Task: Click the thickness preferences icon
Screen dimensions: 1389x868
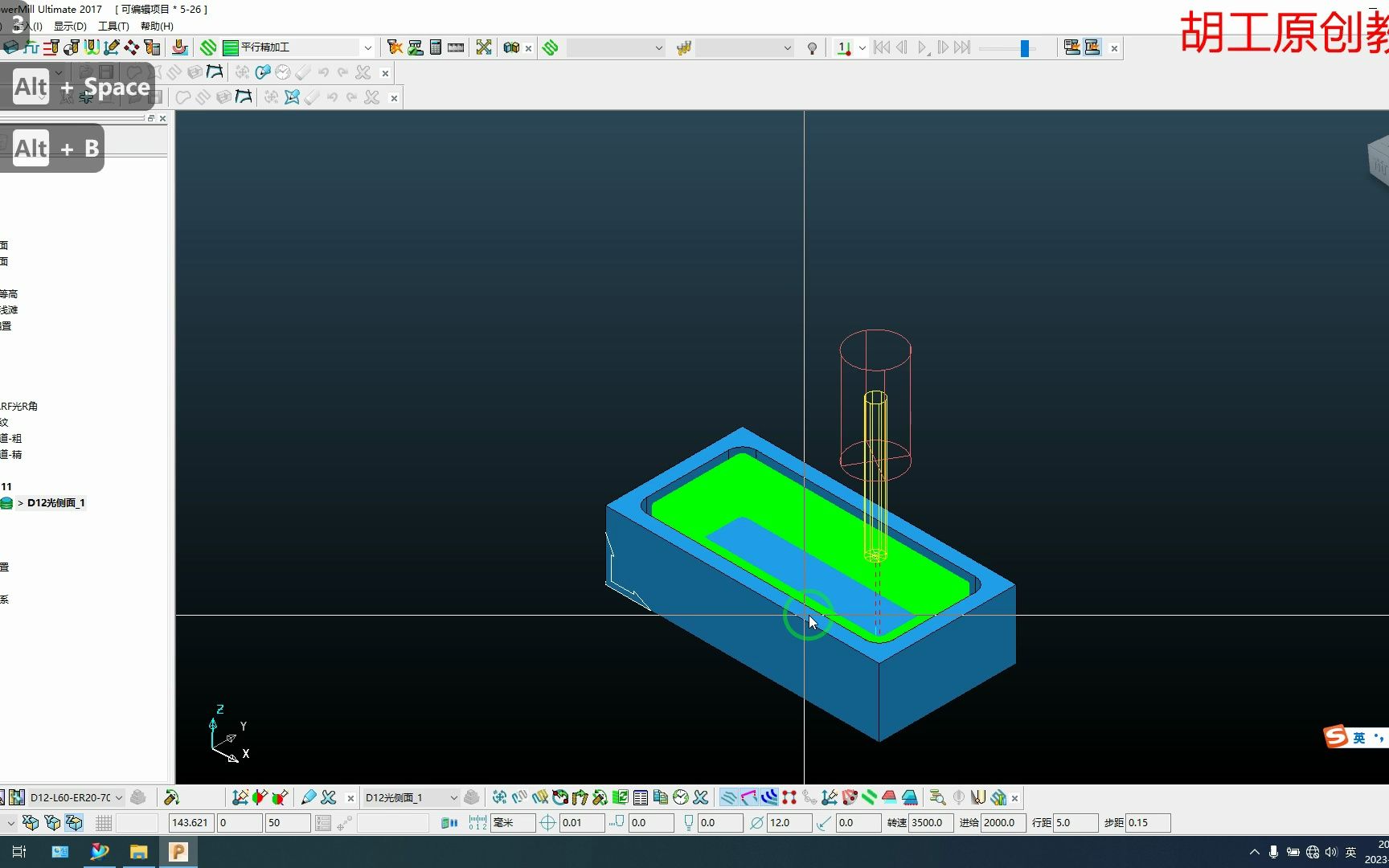Action: (x=132, y=47)
